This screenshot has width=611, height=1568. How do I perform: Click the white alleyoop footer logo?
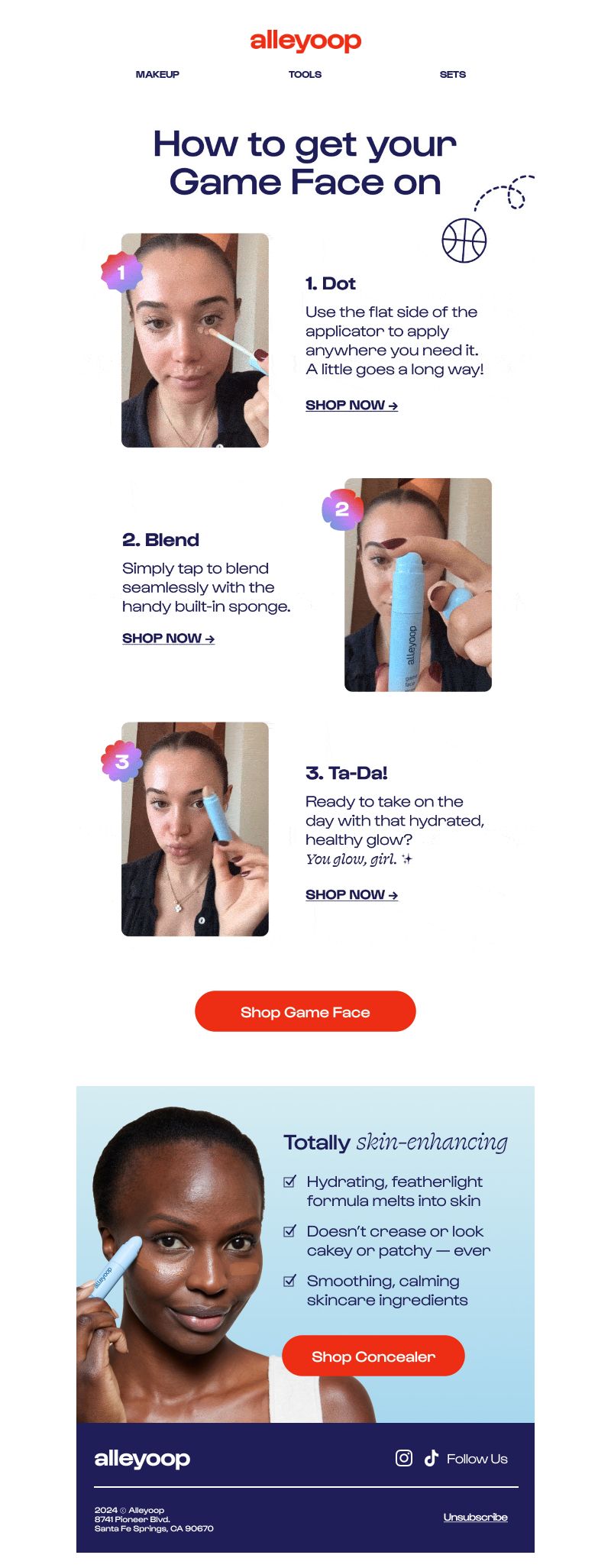coord(142,1459)
